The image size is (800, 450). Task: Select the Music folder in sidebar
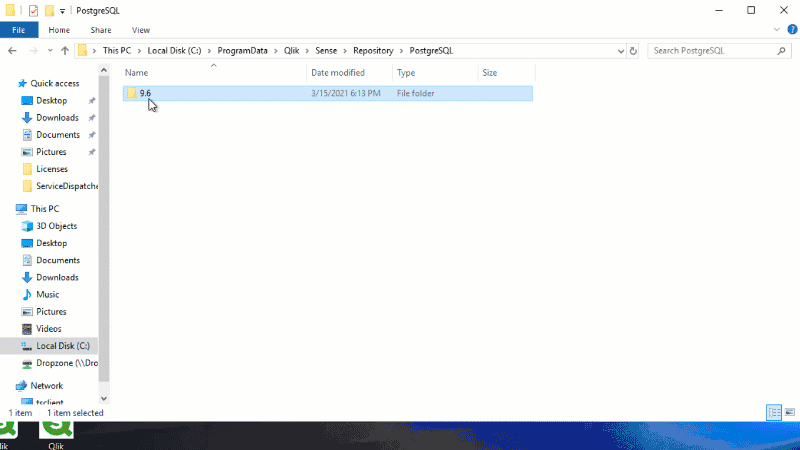point(47,294)
